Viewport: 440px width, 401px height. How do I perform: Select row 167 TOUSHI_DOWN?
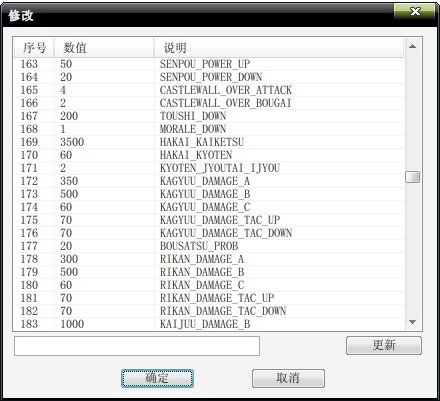click(209, 116)
